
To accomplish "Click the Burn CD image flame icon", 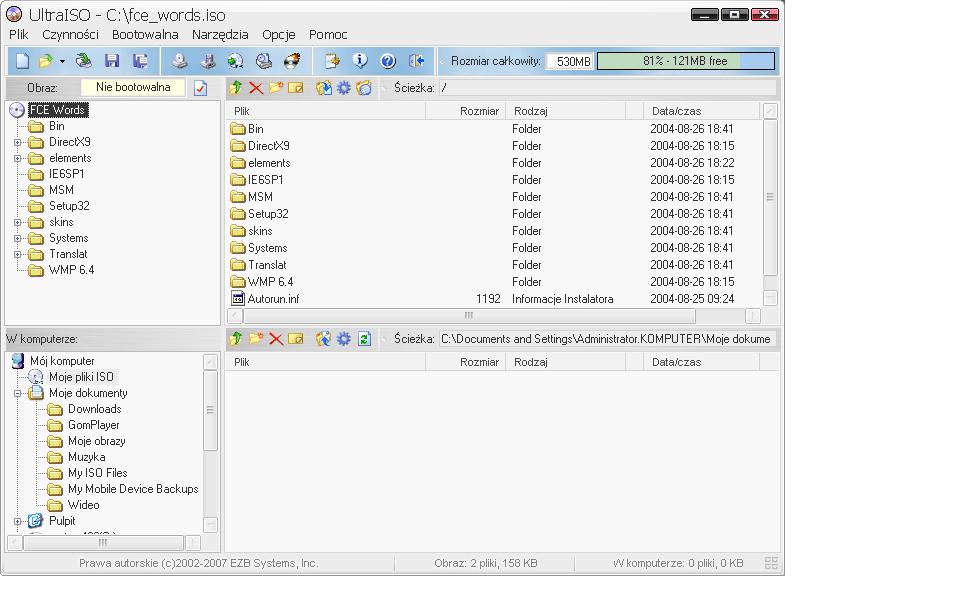I will click(x=293, y=61).
